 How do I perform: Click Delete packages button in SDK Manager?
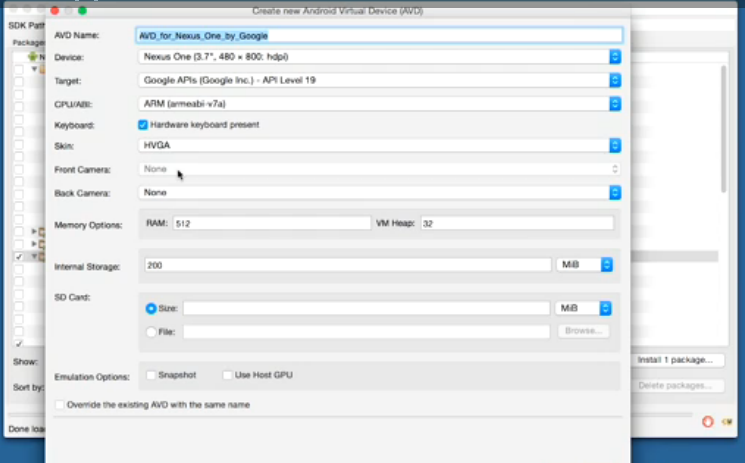(x=675, y=386)
